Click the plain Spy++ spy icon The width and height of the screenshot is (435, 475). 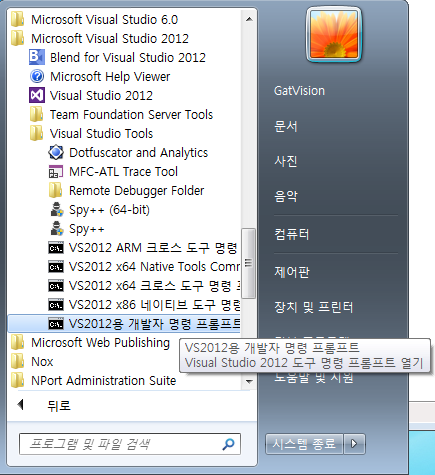pos(57,229)
